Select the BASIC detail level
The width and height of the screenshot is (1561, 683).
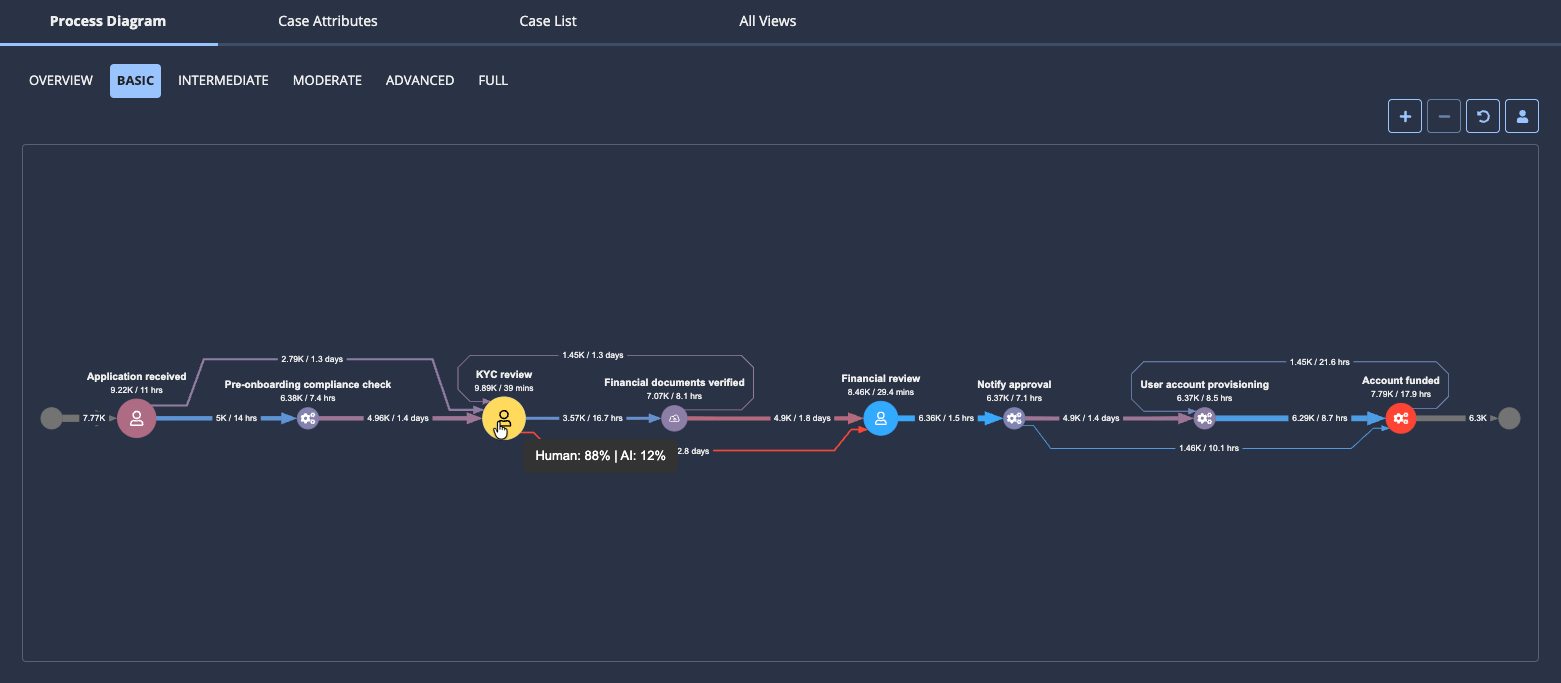pyautogui.click(x=136, y=80)
